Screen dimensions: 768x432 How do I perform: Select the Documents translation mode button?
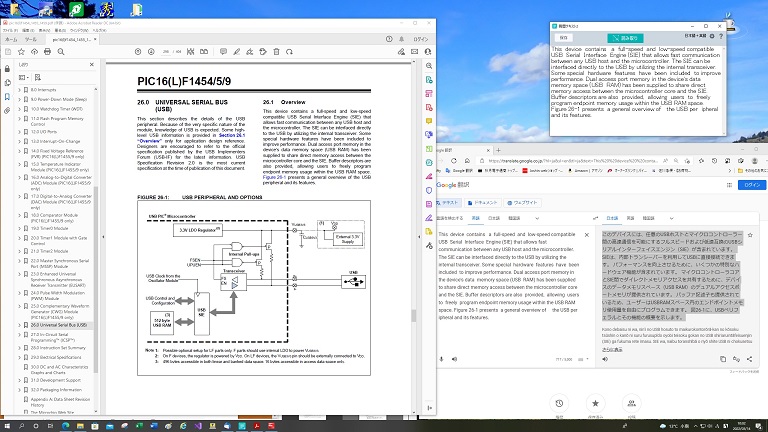[x=482, y=202]
